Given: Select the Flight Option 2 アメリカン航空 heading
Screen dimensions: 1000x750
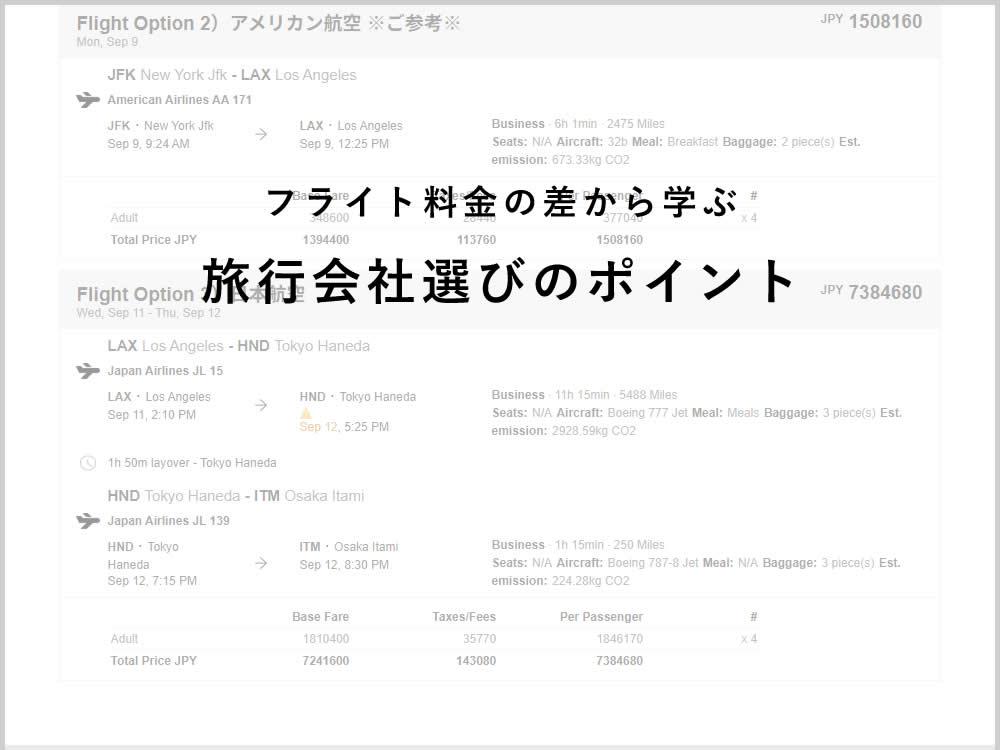Looking at the screenshot, I should (x=268, y=23).
